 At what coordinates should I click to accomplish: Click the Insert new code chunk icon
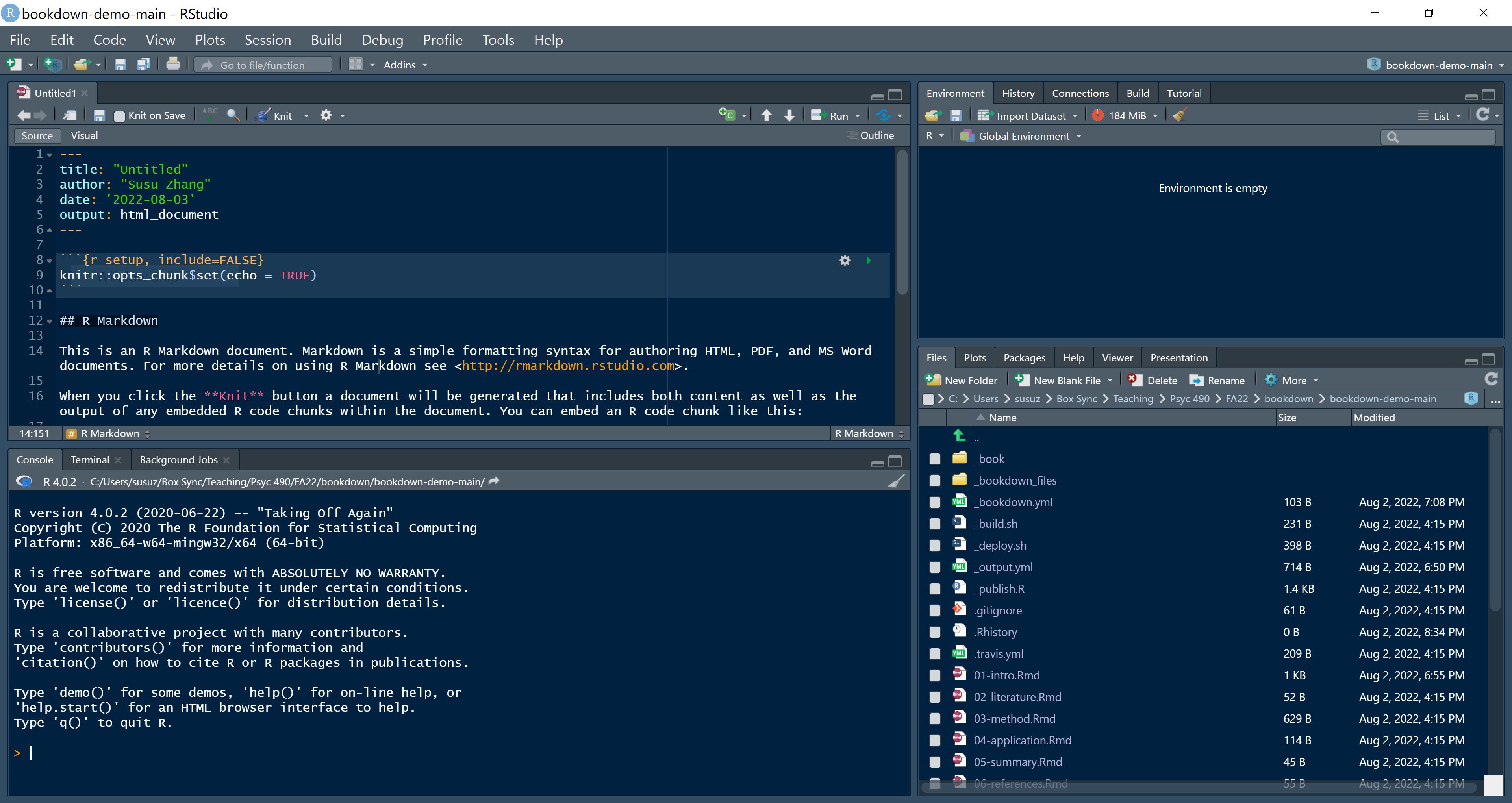[727, 115]
